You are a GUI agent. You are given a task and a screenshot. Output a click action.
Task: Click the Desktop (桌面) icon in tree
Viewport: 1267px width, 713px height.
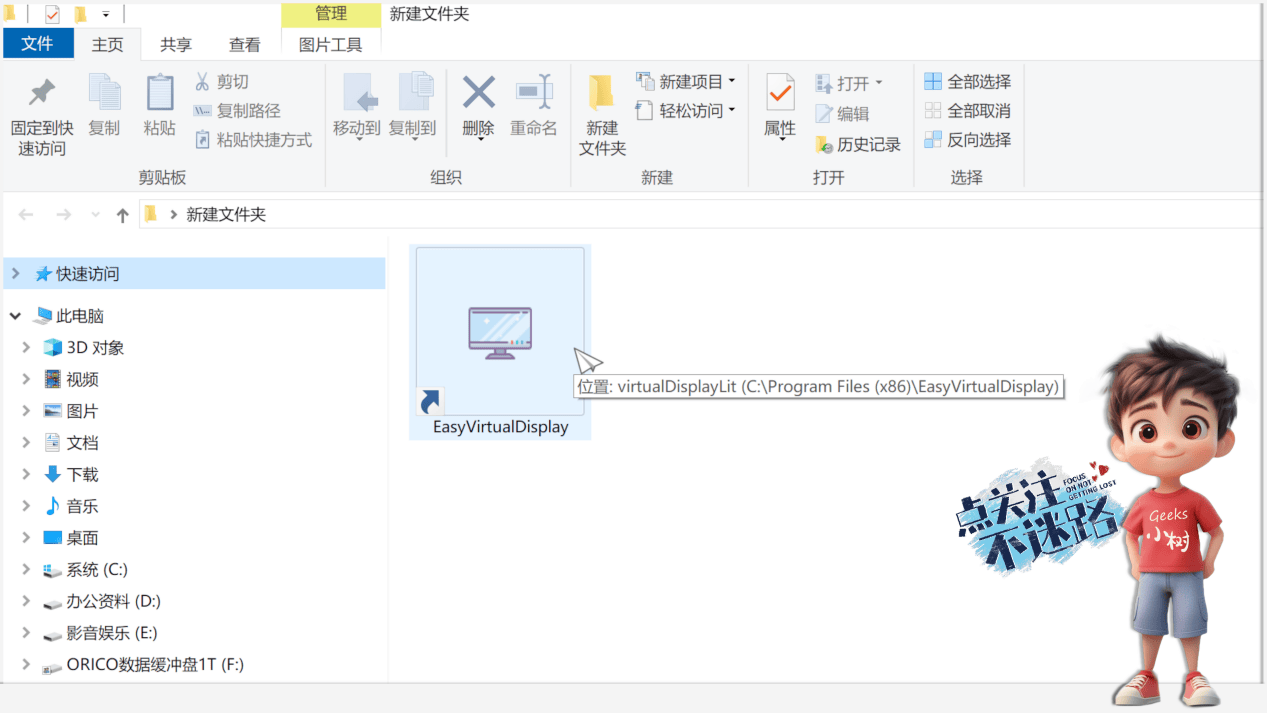[53, 538]
